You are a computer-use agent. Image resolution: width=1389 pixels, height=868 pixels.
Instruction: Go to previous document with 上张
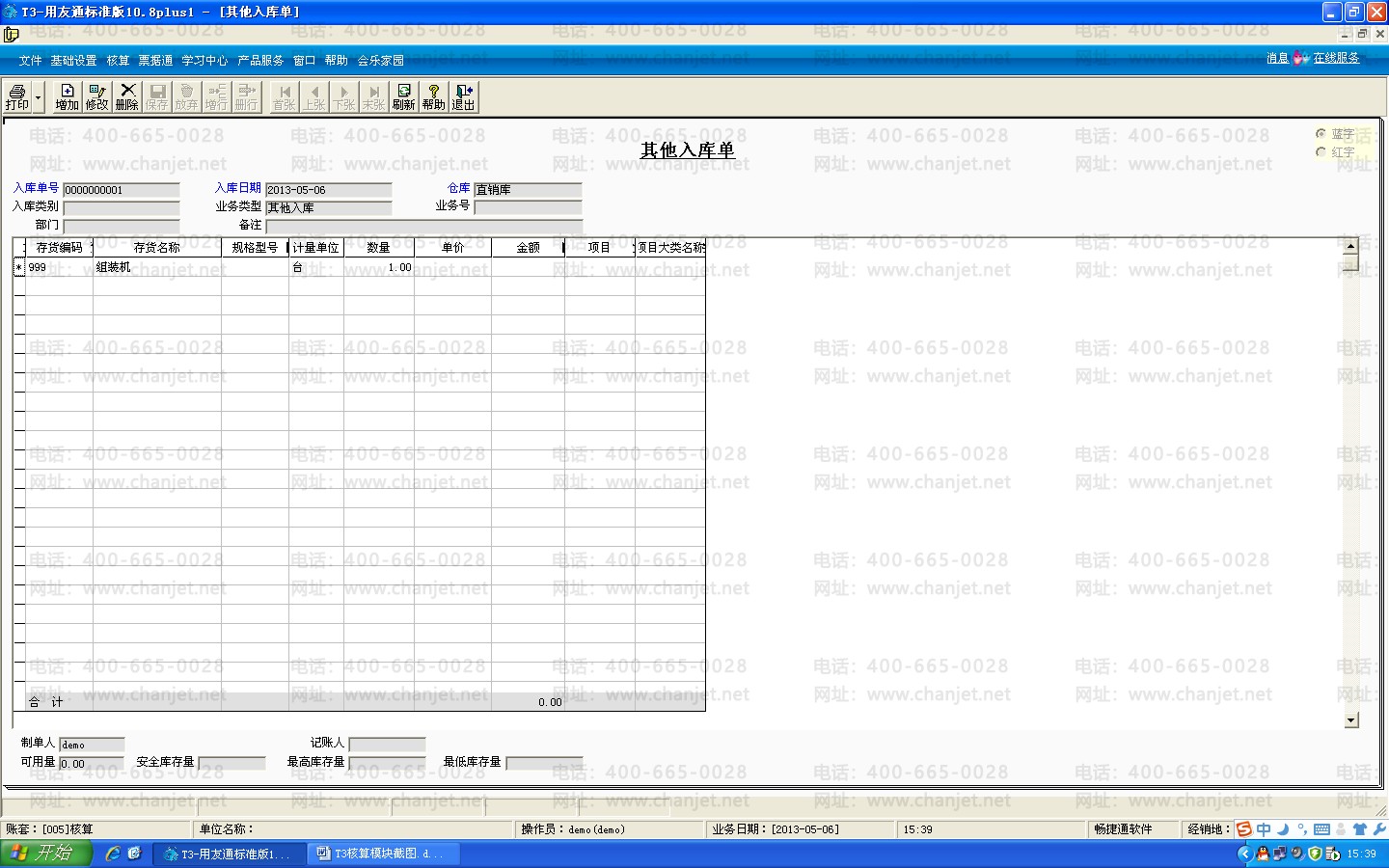click(x=314, y=97)
